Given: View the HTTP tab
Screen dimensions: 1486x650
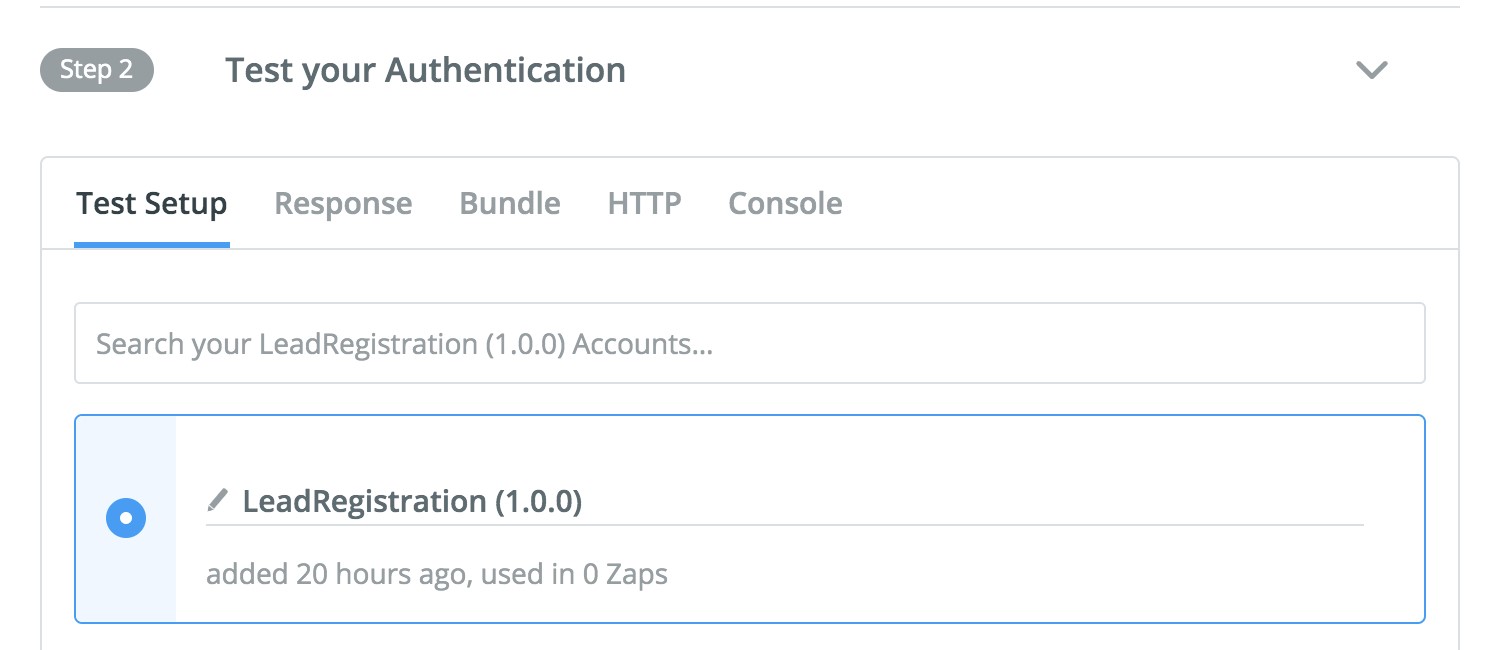Looking at the screenshot, I should point(644,204).
